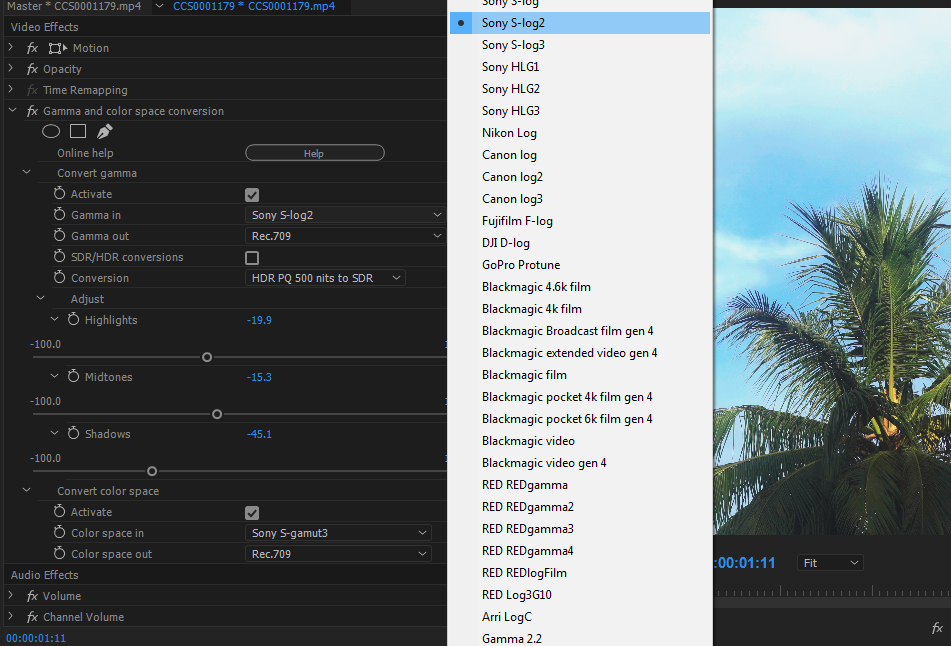Toggle animation stopwatch for Color space in
951x646 pixels.
pos(59,532)
